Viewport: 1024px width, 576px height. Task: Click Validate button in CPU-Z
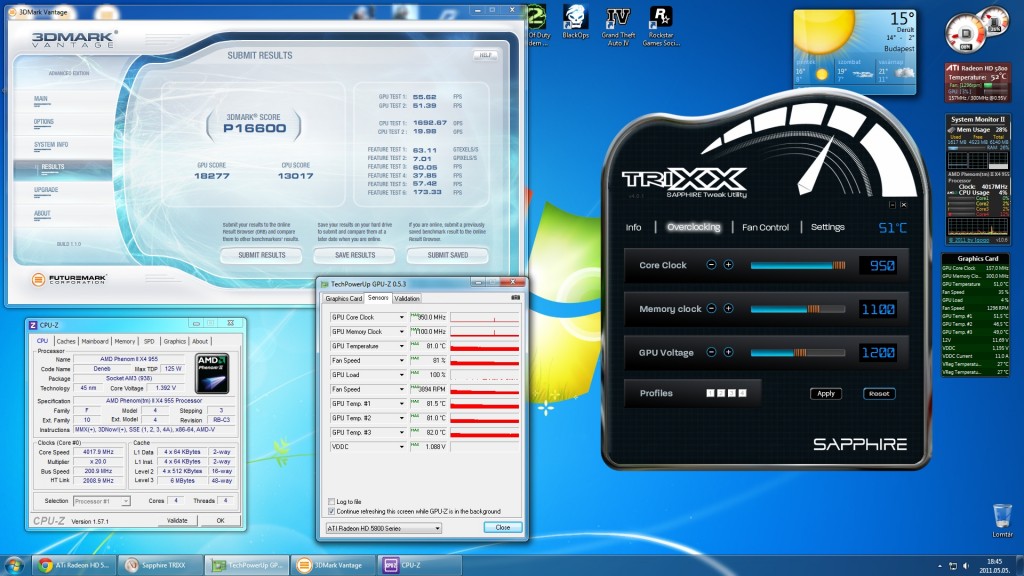pos(177,520)
